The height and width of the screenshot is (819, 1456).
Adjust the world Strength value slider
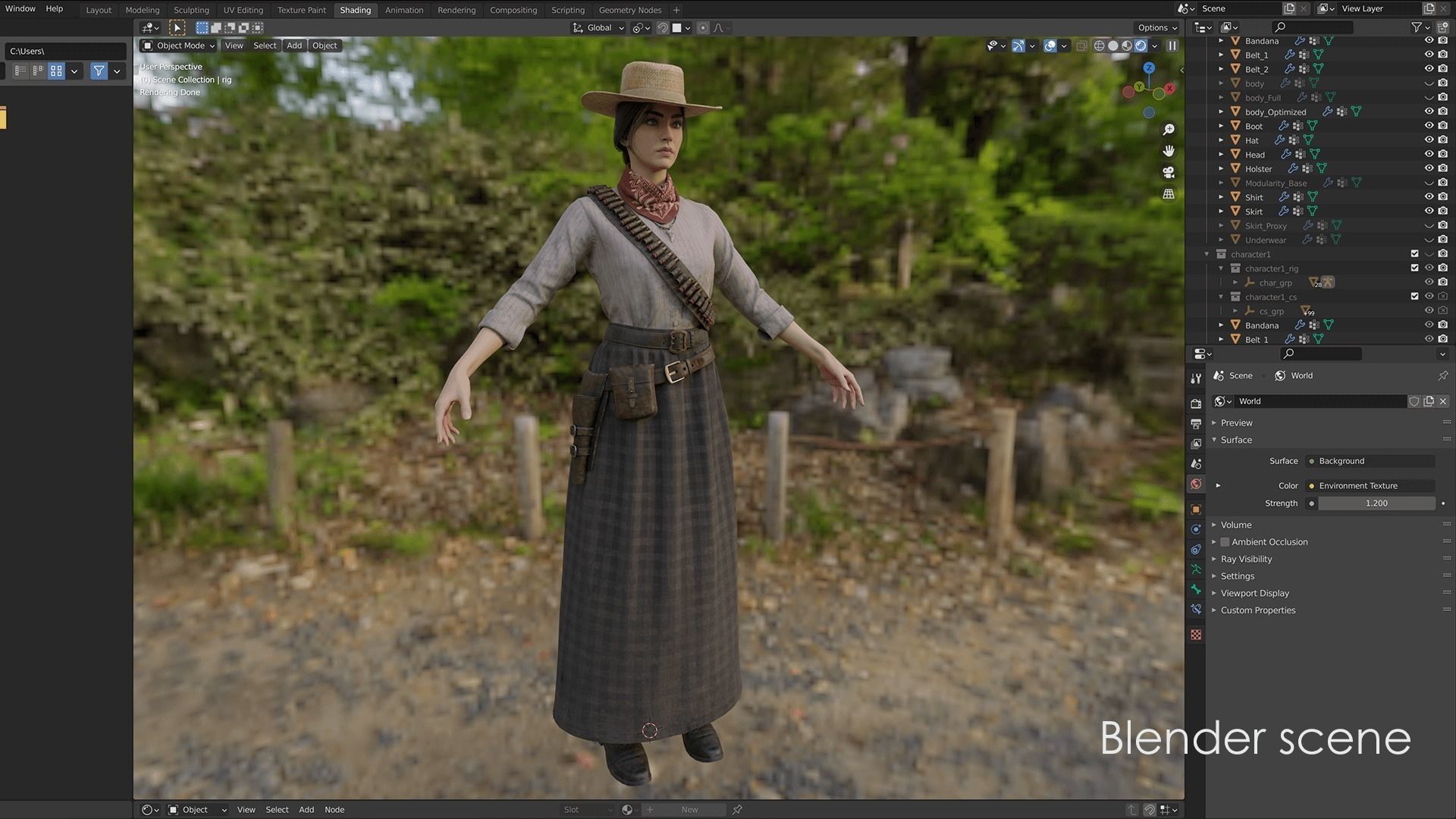coord(1376,504)
